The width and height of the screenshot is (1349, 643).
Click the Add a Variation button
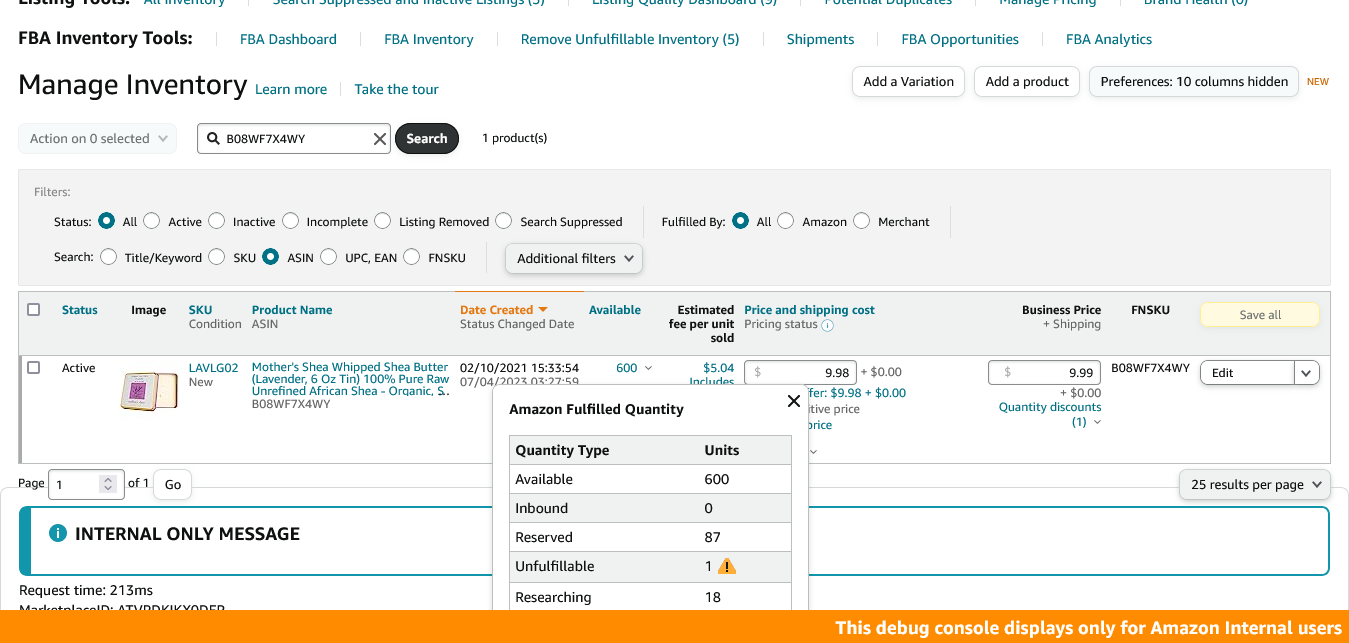(x=909, y=82)
